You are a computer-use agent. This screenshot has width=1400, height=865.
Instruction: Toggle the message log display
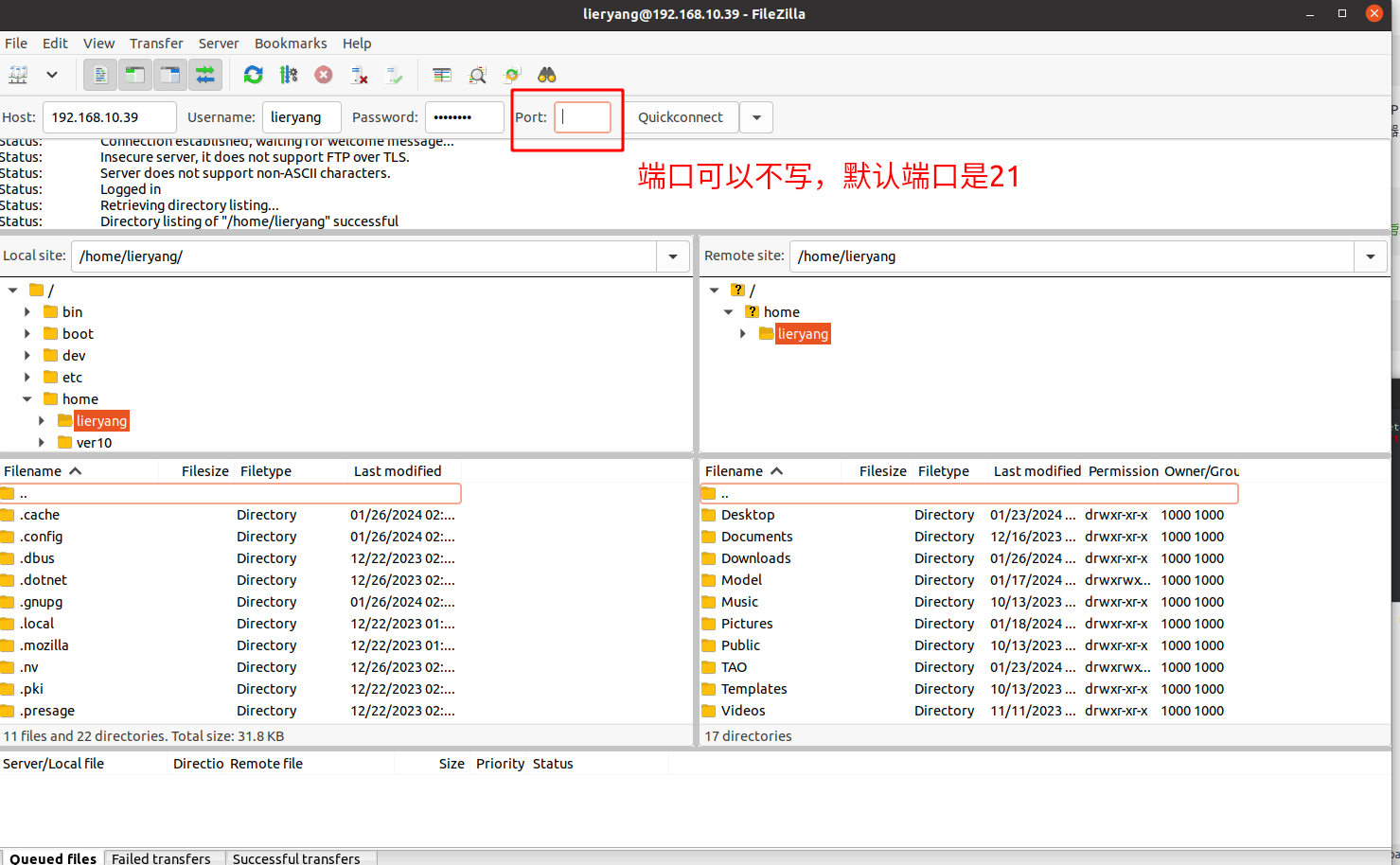(x=100, y=75)
